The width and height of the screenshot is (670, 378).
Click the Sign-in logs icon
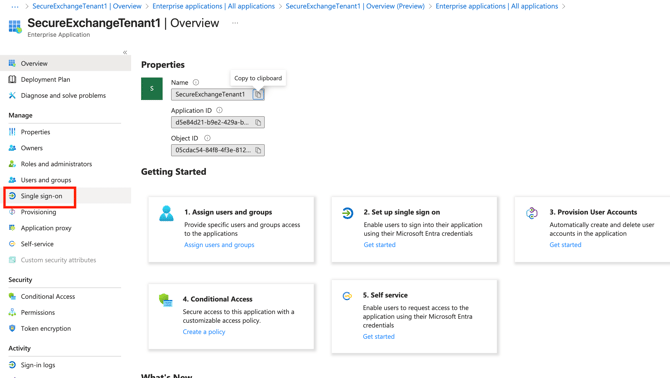click(x=12, y=365)
